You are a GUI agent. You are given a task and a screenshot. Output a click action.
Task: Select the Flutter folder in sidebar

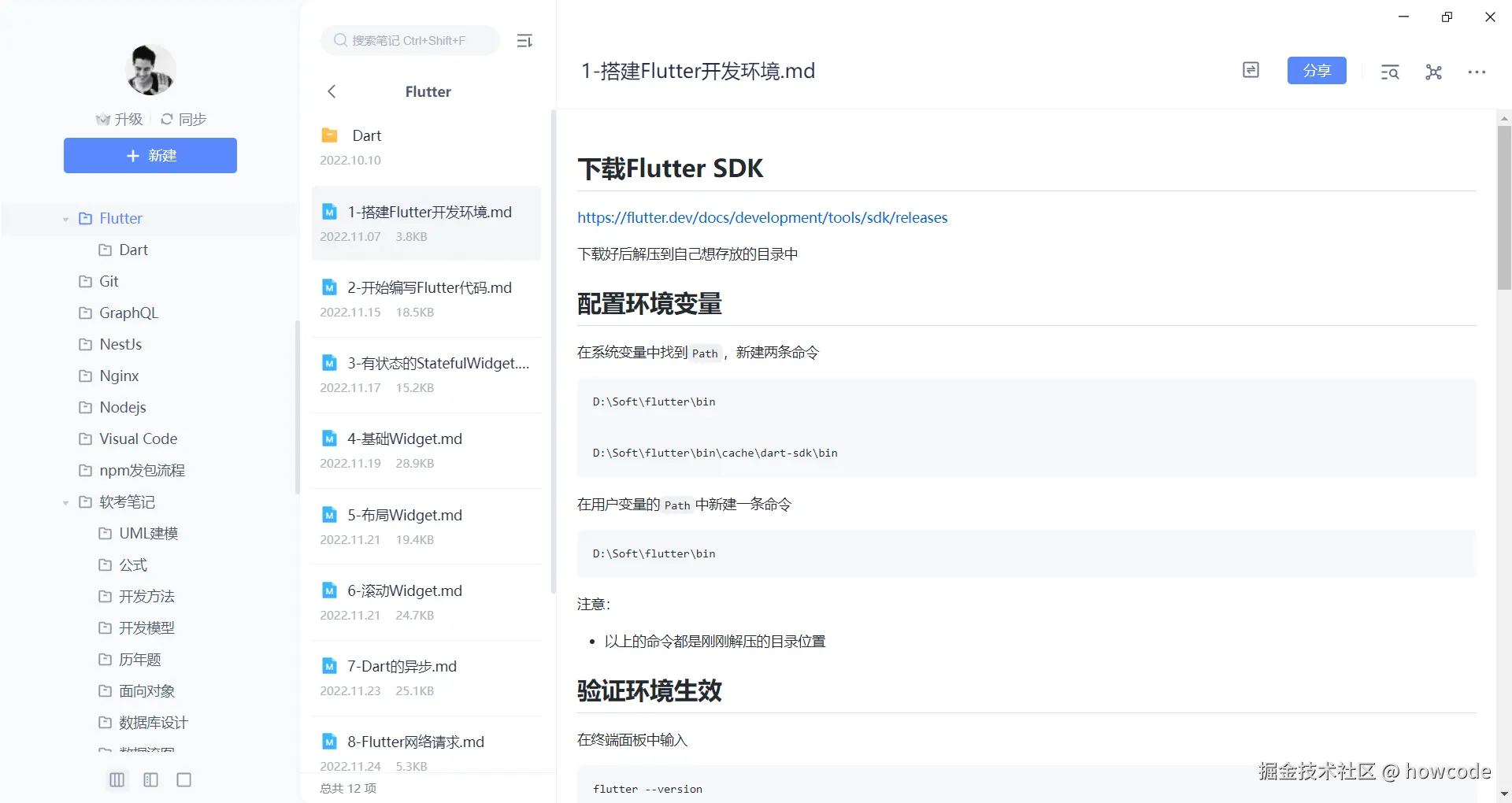(x=150, y=218)
